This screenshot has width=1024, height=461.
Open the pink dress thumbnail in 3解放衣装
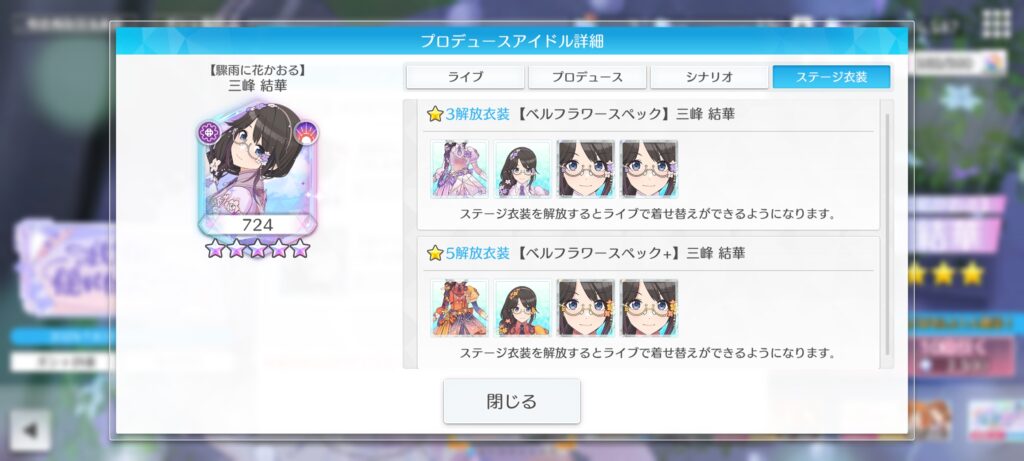[x=459, y=169]
